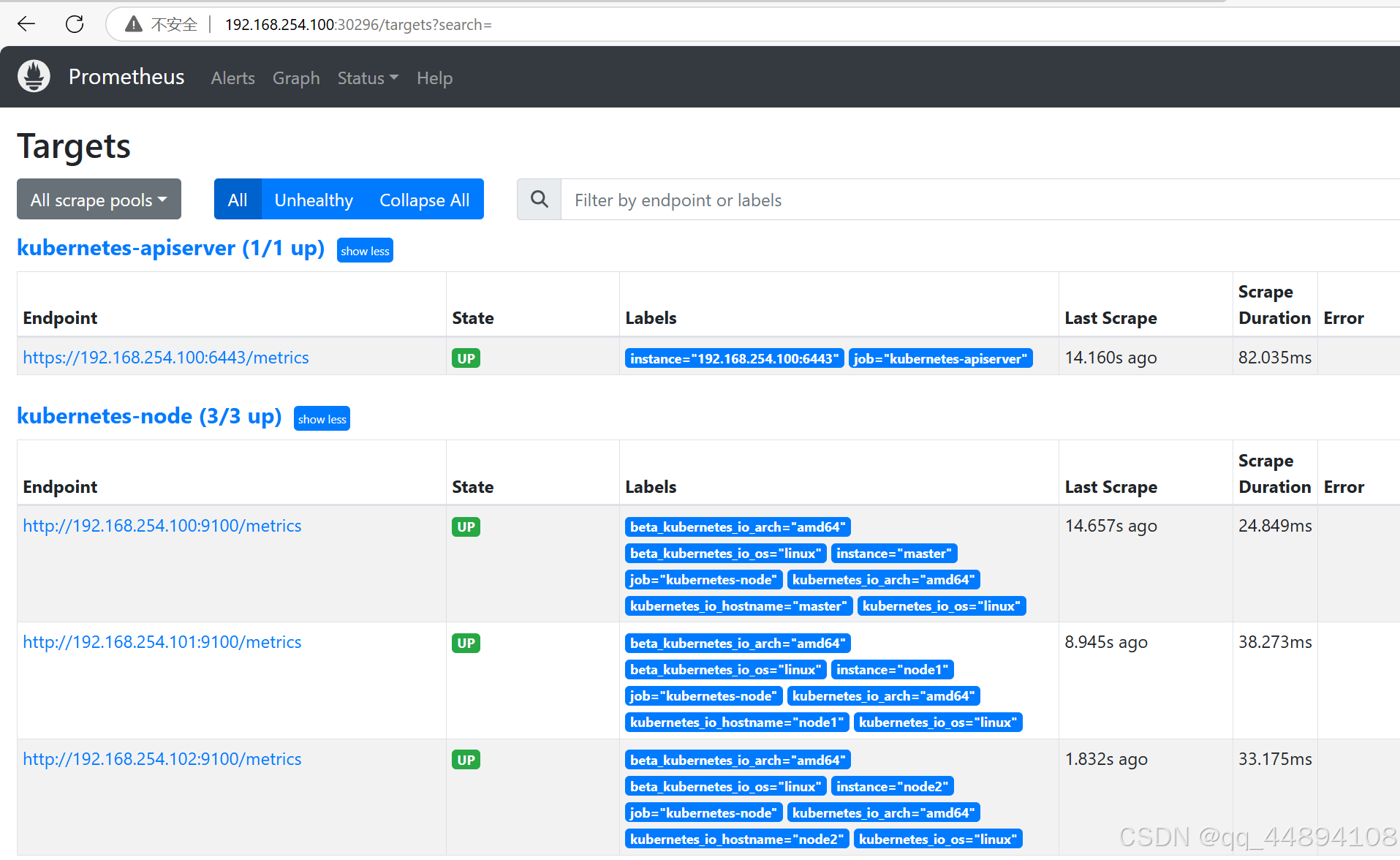This screenshot has width=1400, height=860.
Task: Click kubernetes-node (3/3 up) heading
Action: (149, 416)
